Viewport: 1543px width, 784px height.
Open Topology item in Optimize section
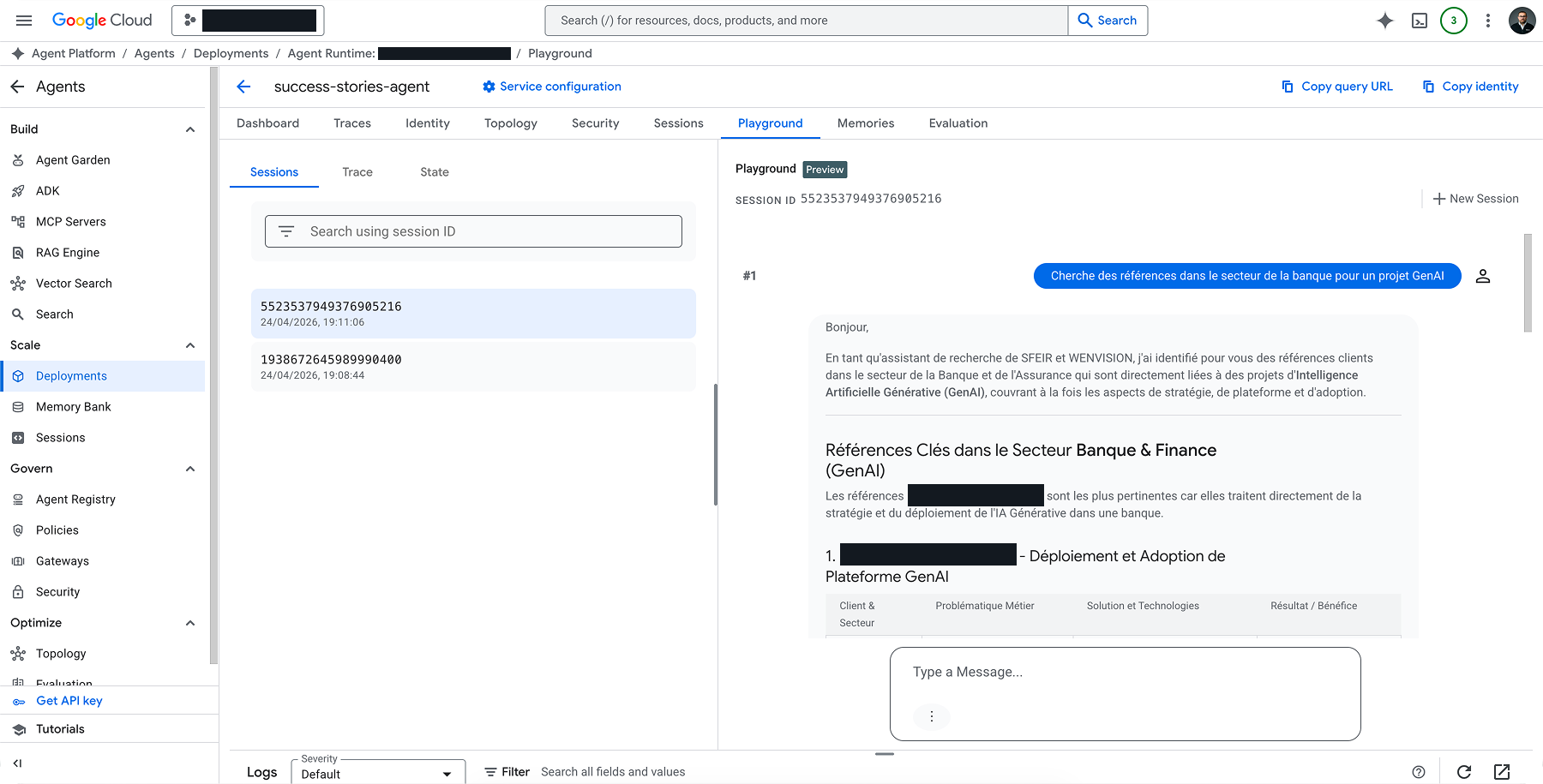tap(61, 654)
